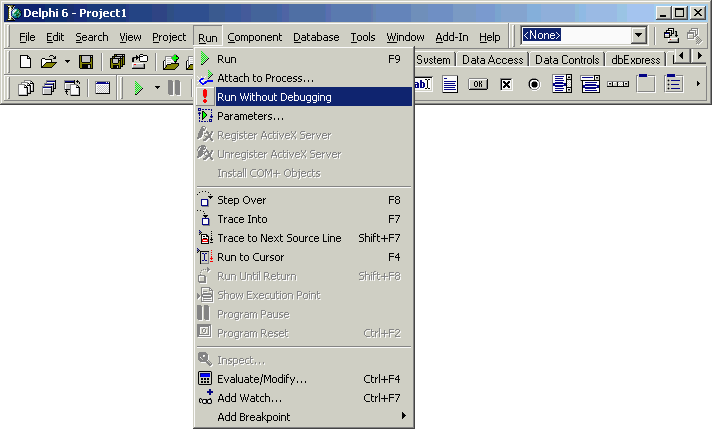Click the View Unit stacked-pages icon
The width and height of the screenshot is (712, 429).
pyautogui.click(x=26, y=88)
